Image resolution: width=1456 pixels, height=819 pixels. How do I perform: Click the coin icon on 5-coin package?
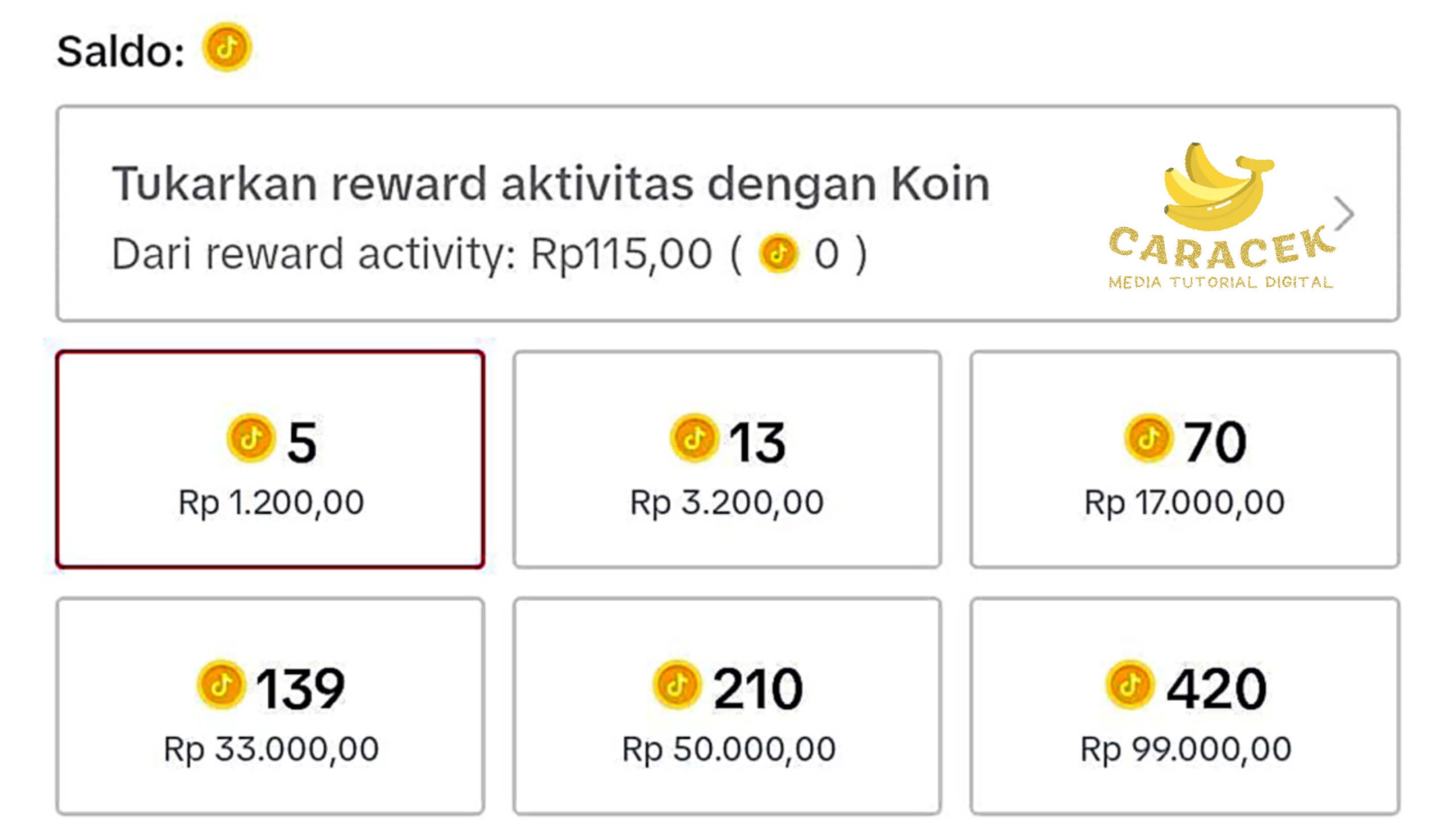point(251,439)
